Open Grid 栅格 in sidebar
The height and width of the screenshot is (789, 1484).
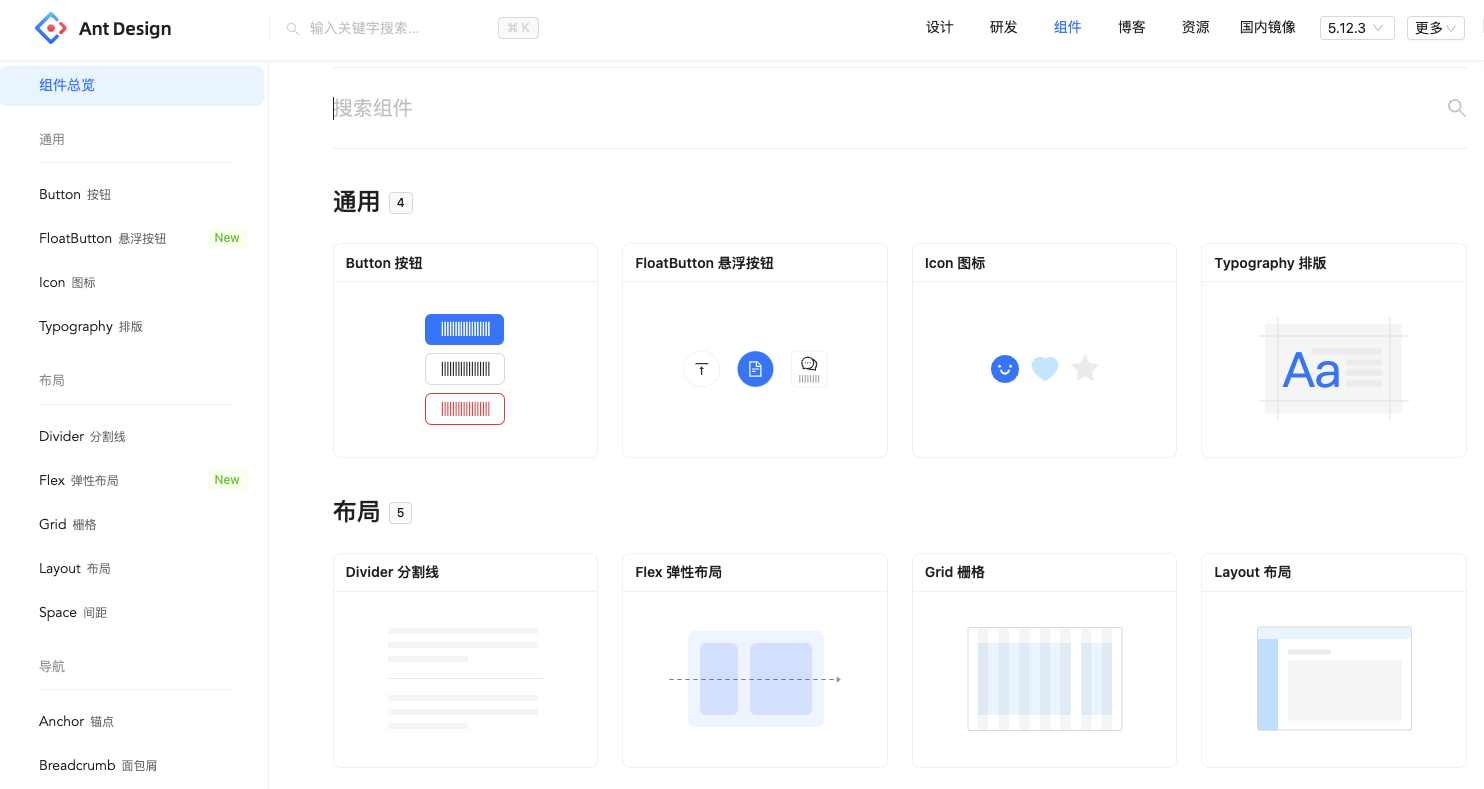(132, 524)
